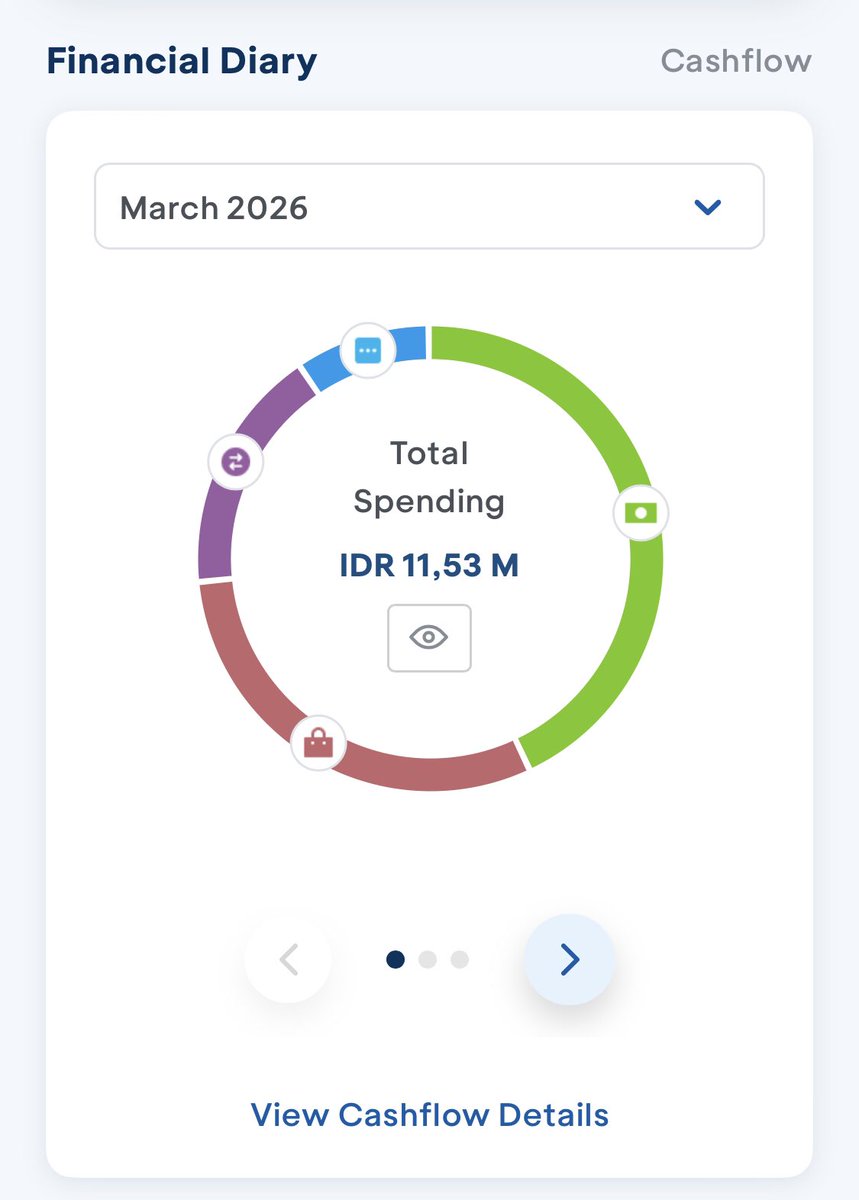
Task: Select the green cash category icon
Action: pyautogui.click(x=640, y=513)
